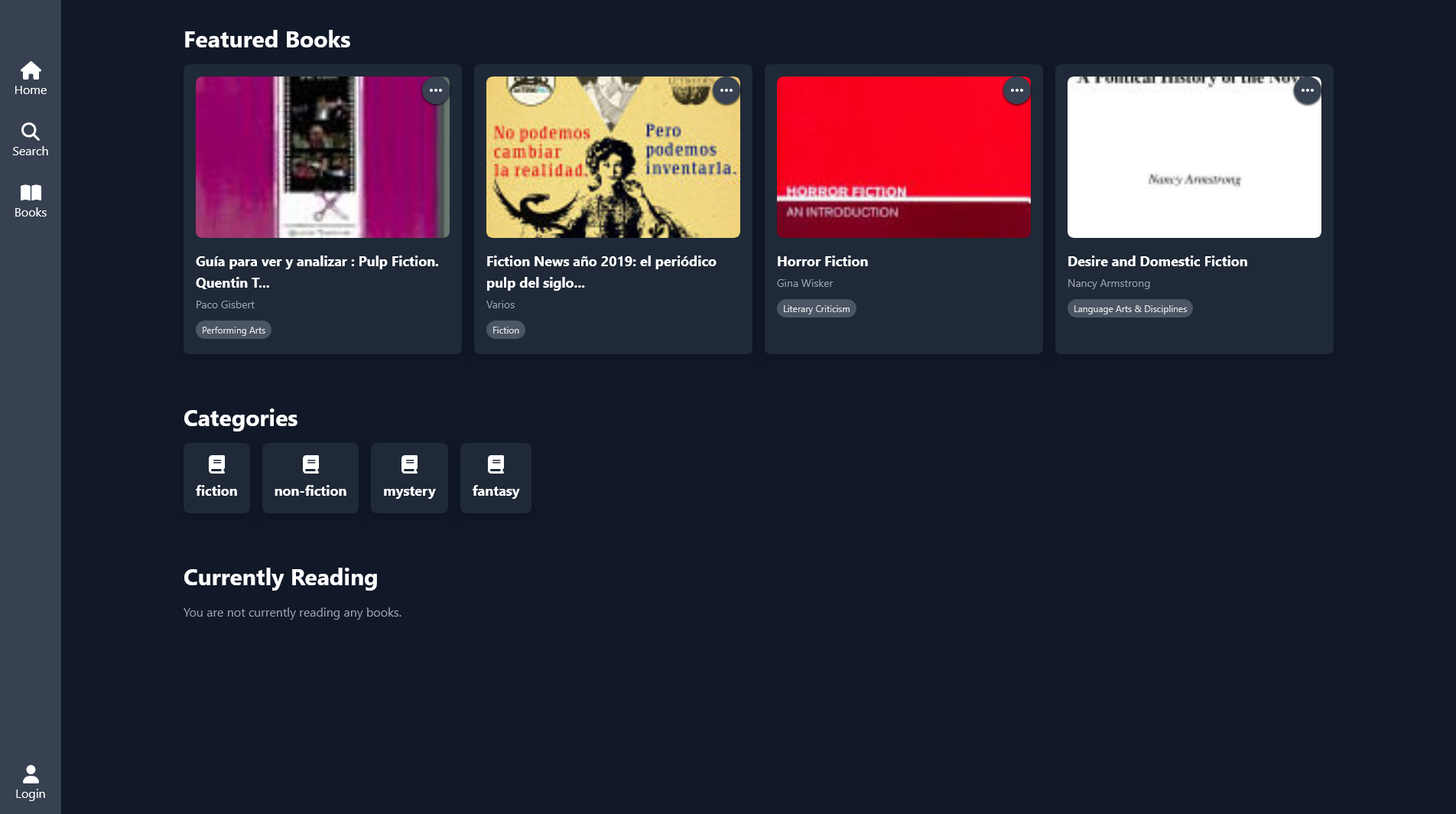Click author name Gina Wisker

click(x=804, y=283)
